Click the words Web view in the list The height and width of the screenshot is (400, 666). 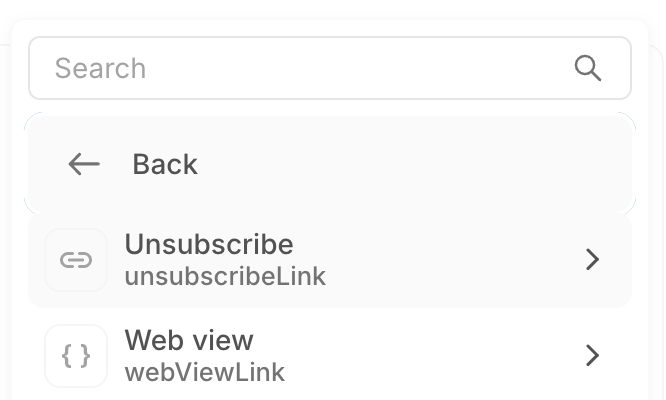(189, 340)
